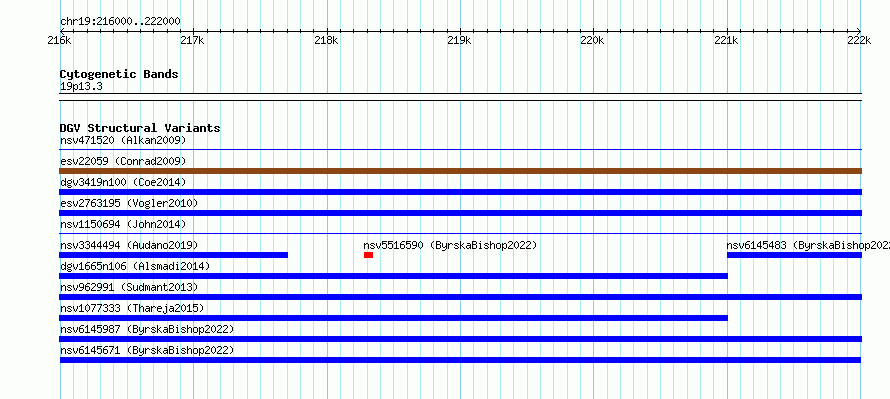
Task: Select the blue bar under nsv6145671
Action: 460,360
